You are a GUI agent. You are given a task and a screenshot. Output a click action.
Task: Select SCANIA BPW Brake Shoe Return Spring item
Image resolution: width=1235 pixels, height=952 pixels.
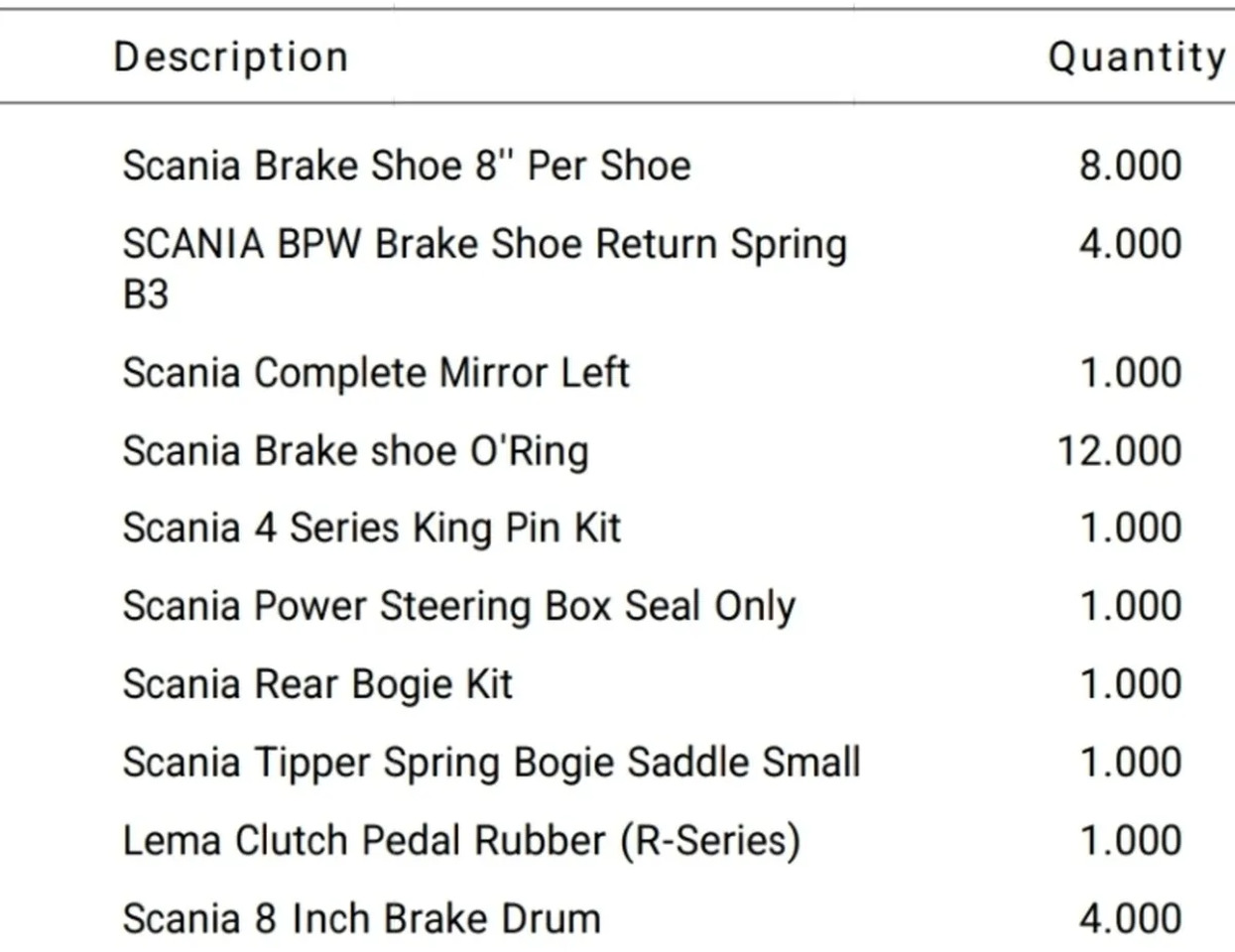pos(484,246)
